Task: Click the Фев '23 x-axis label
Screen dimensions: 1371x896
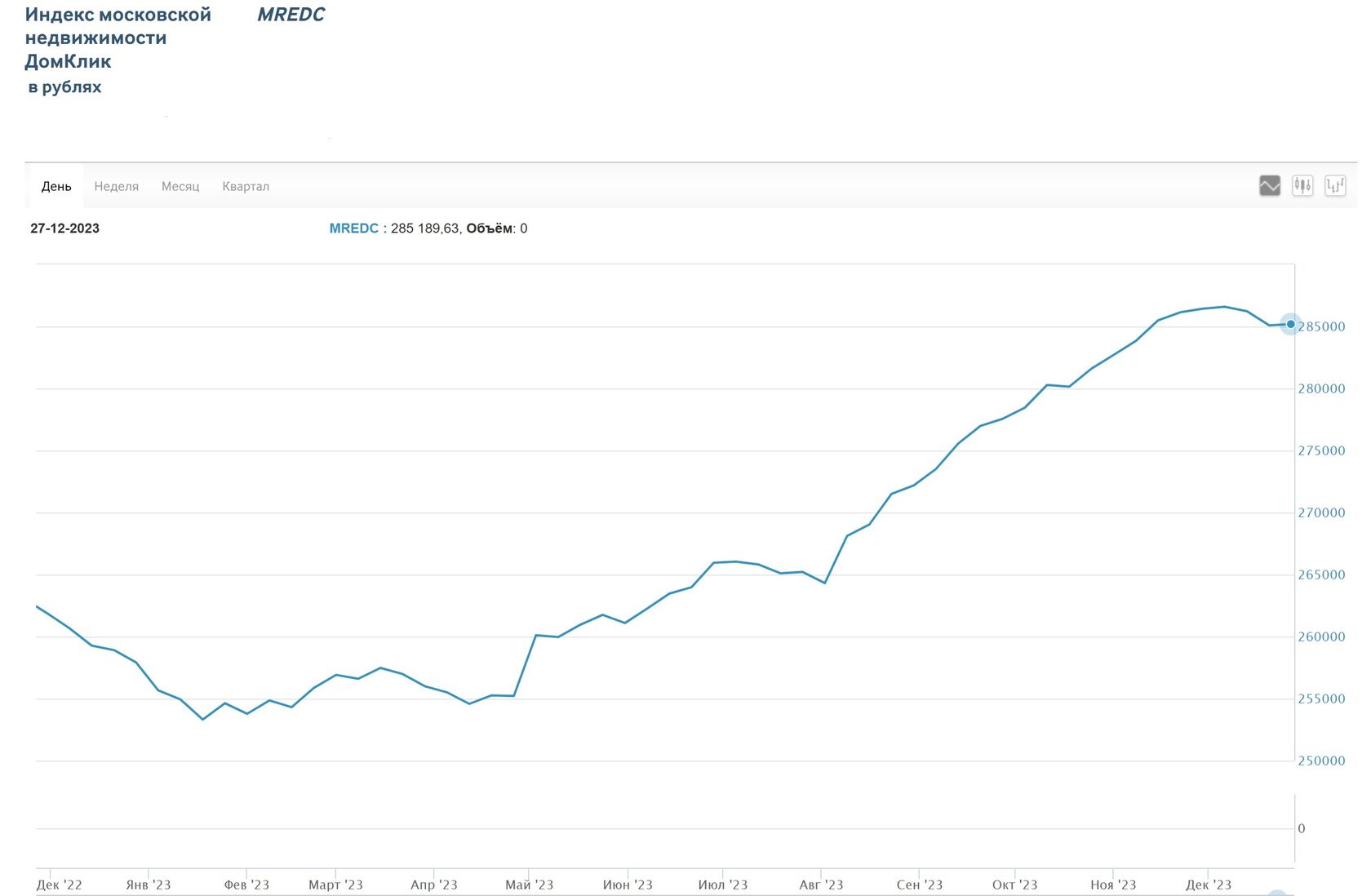Action: pos(246,885)
